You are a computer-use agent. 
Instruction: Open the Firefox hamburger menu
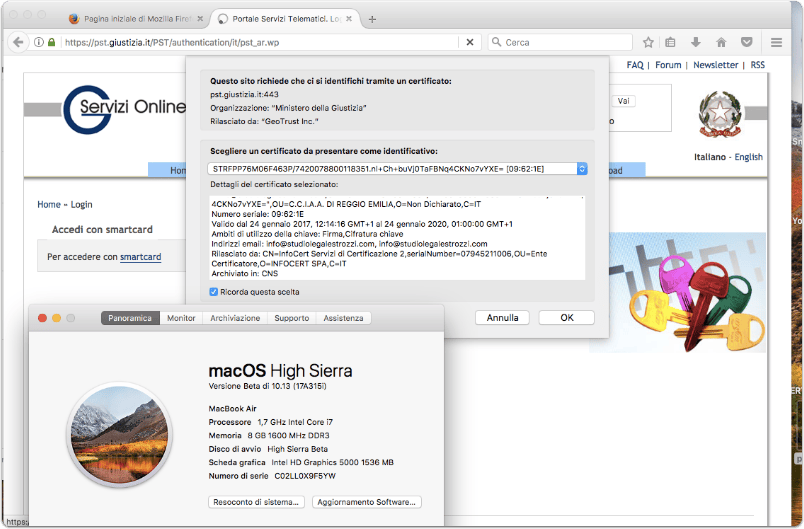[776, 42]
